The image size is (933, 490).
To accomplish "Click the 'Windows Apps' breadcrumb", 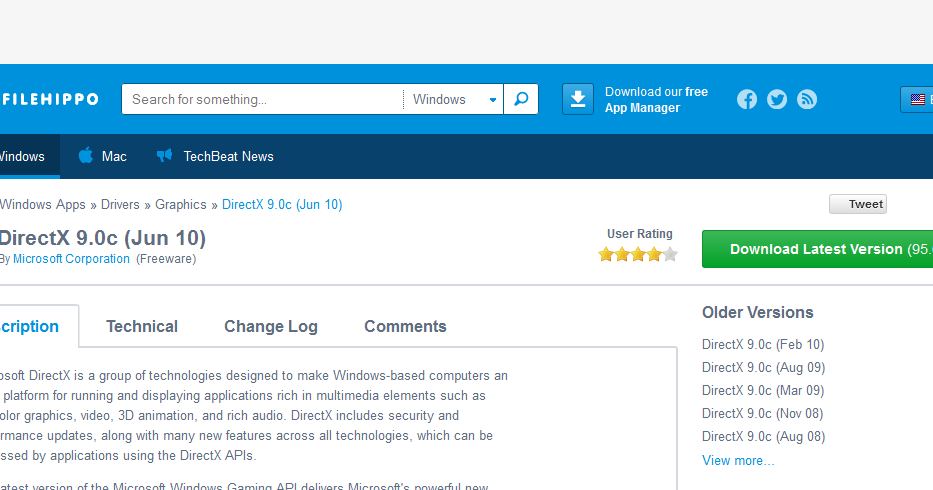I will pos(43,204).
